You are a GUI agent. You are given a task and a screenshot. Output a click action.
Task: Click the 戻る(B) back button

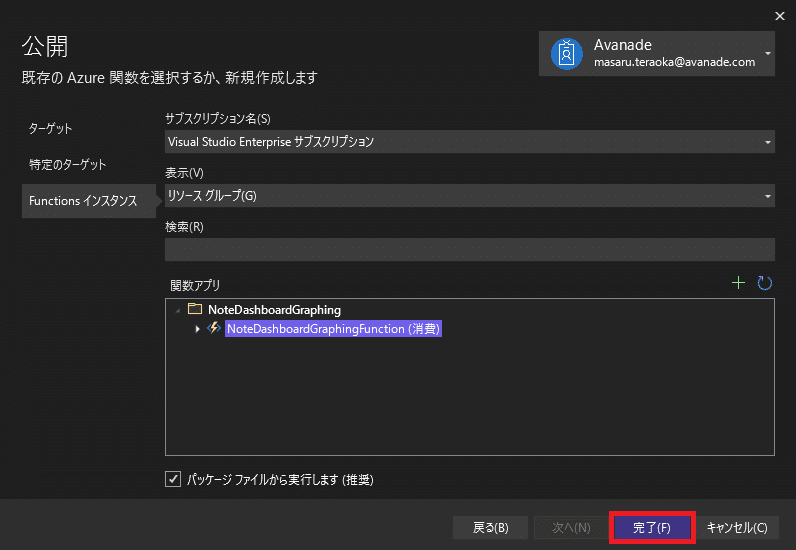tap(490, 528)
